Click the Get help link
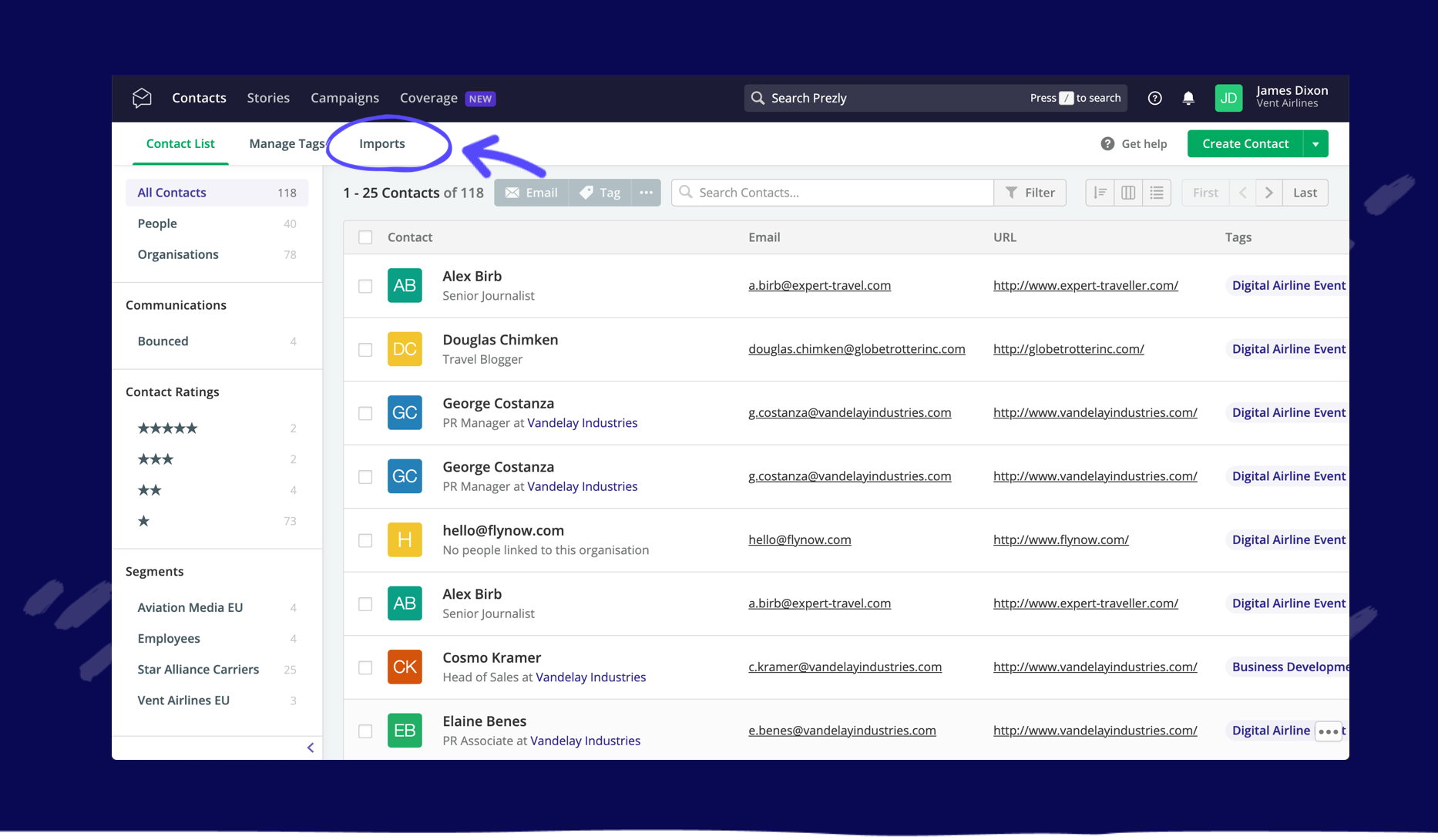Viewport: 1438px width, 840px height. click(1134, 144)
